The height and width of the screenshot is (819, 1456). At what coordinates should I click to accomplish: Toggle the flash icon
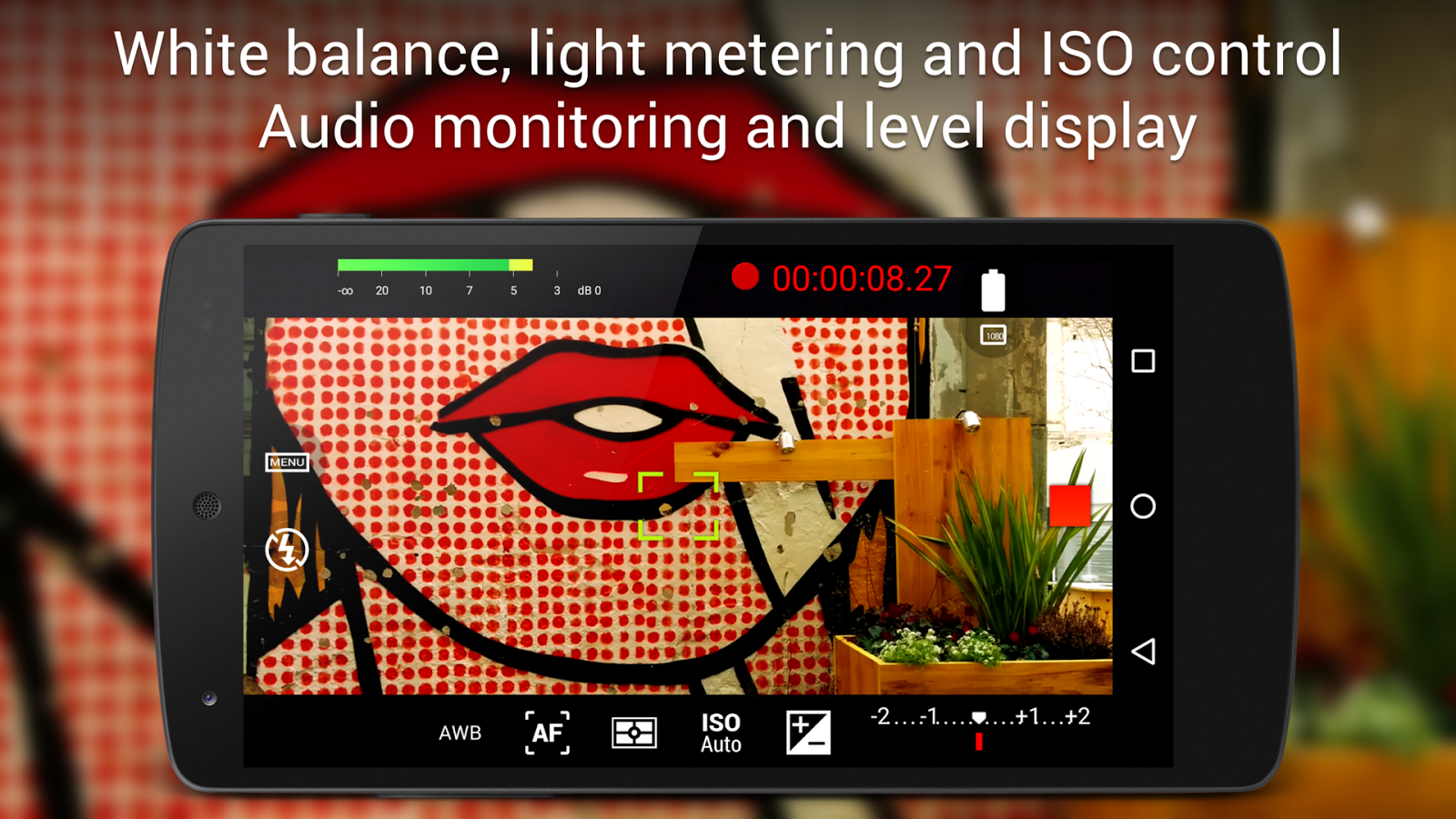point(287,550)
